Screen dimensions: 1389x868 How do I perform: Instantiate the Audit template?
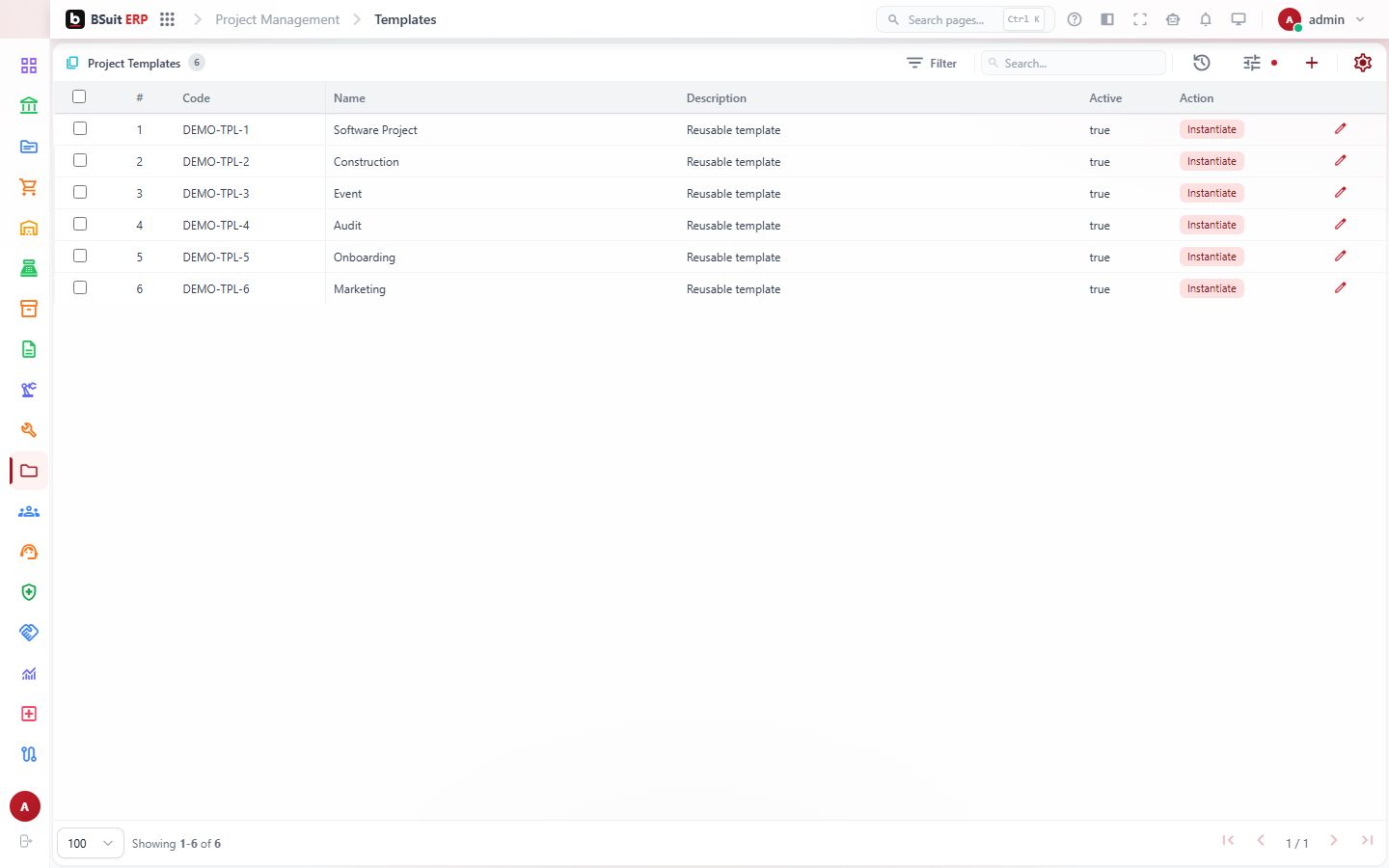(x=1212, y=225)
